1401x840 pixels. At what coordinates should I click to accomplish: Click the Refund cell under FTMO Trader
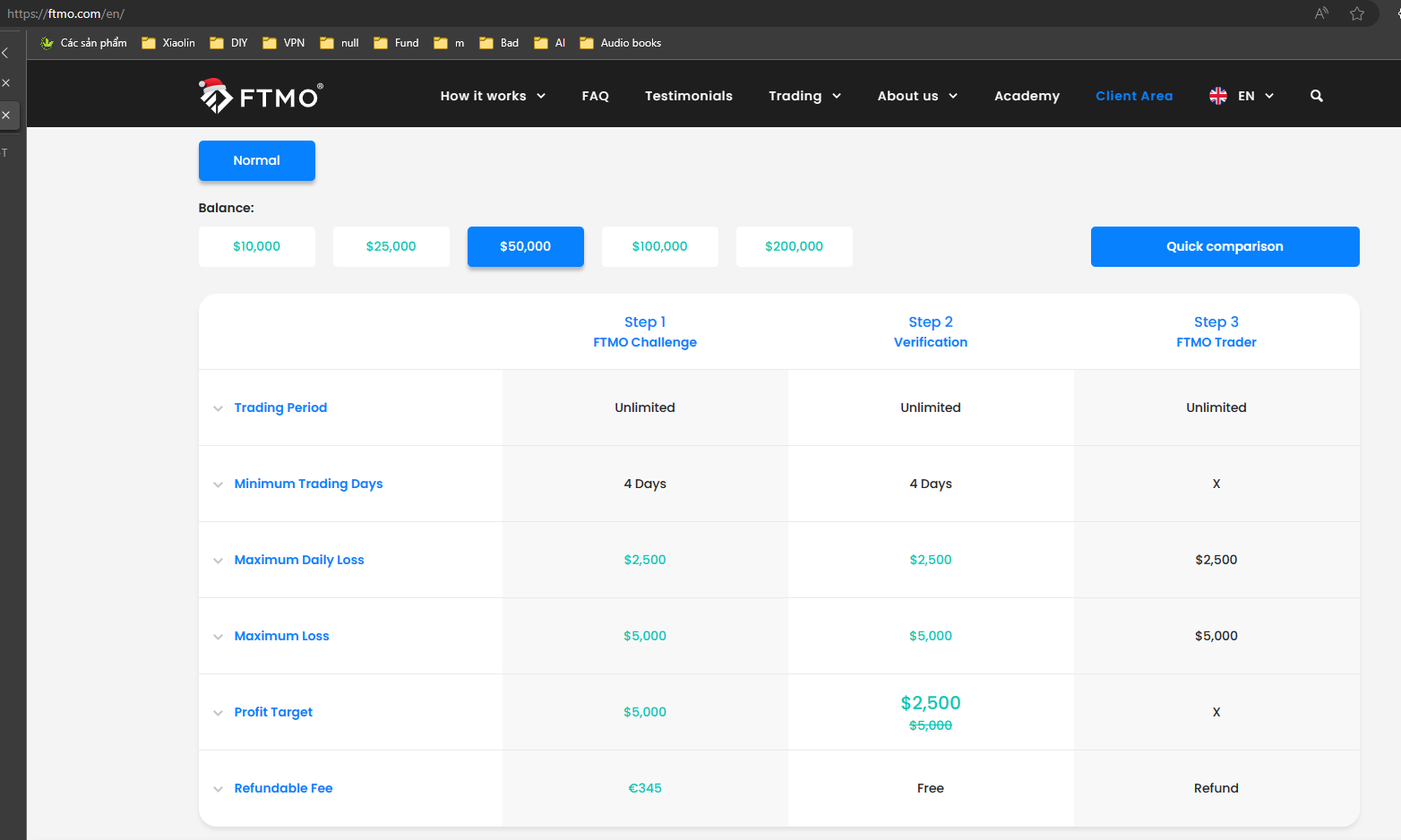pyautogui.click(x=1216, y=788)
